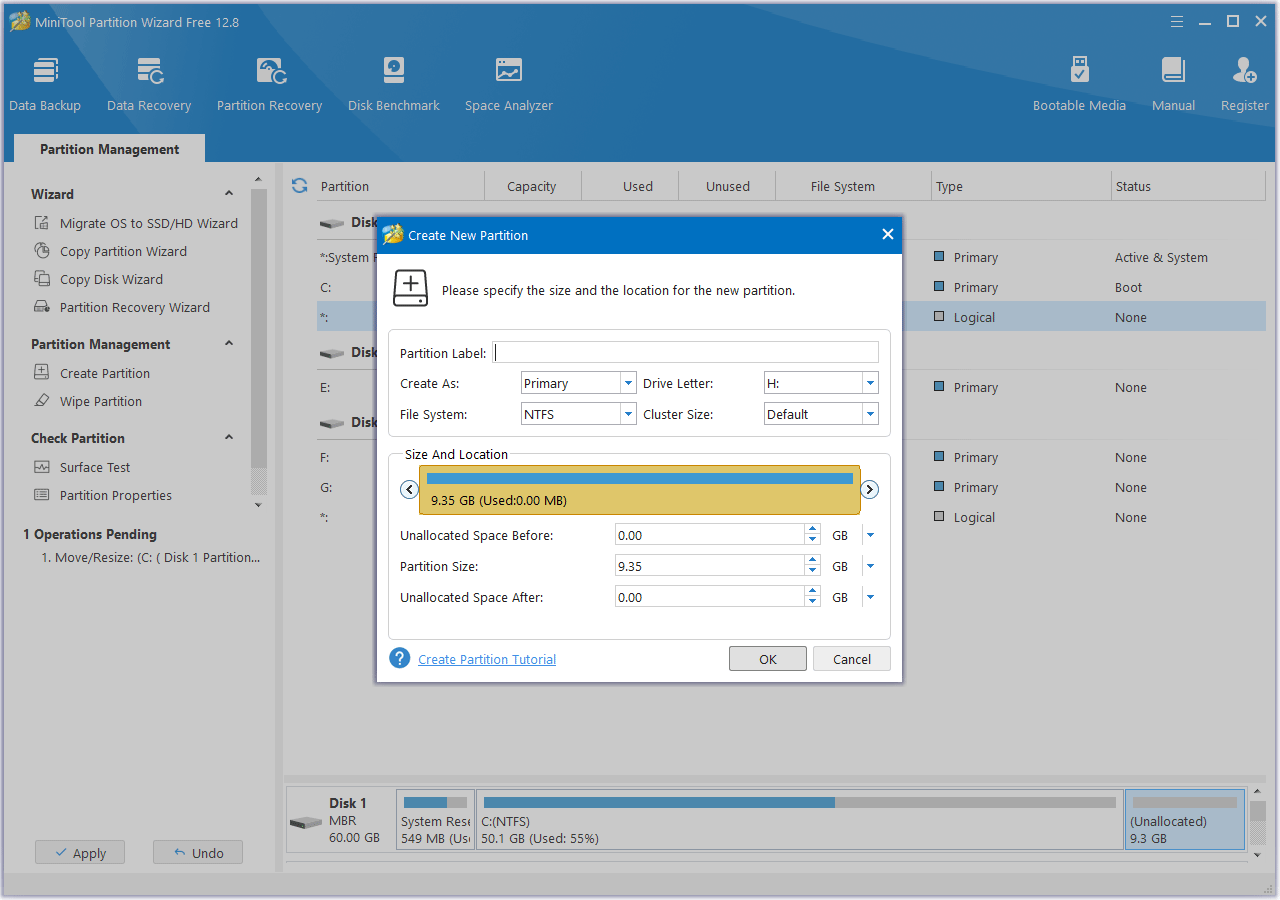Screen dimensions: 1280x900
Task: Open Space Analyzer
Action: (x=508, y=84)
